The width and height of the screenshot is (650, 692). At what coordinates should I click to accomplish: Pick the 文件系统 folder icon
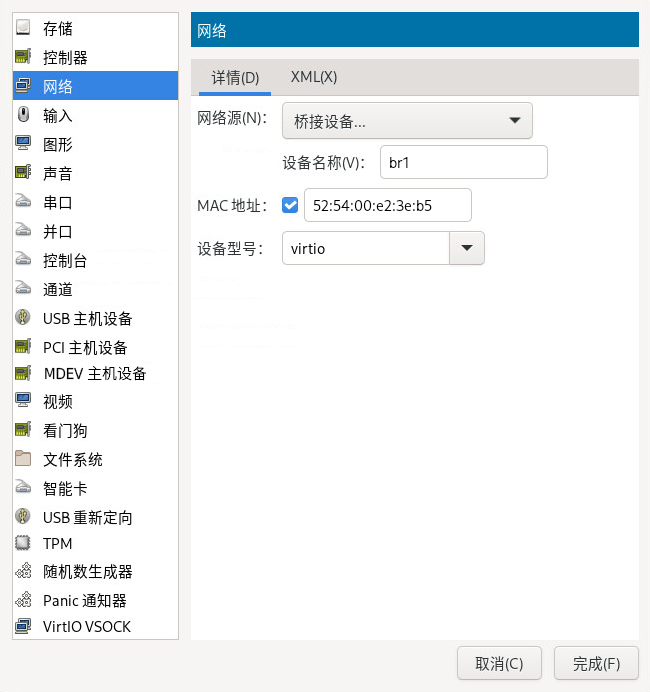(x=24, y=459)
